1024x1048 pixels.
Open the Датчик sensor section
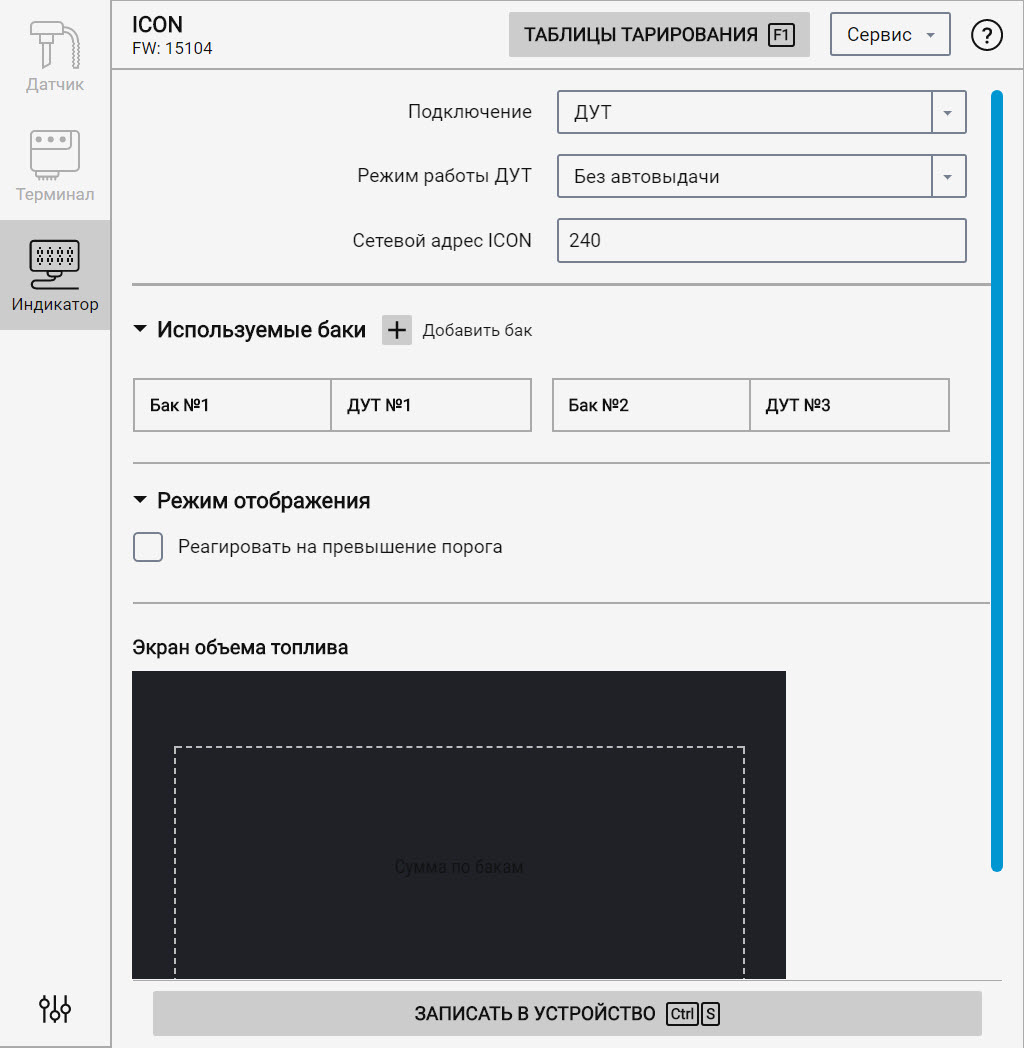[x=55, y=57]
